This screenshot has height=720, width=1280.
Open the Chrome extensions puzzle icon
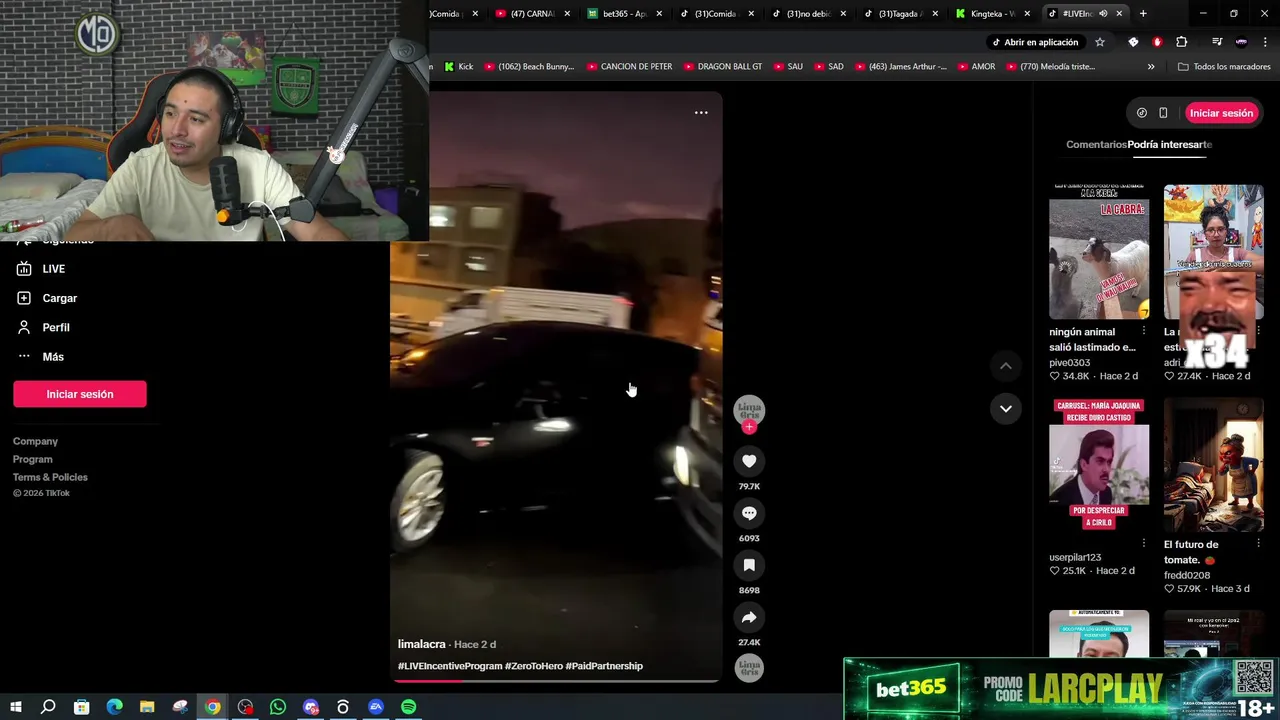(x=1182, y=42)
